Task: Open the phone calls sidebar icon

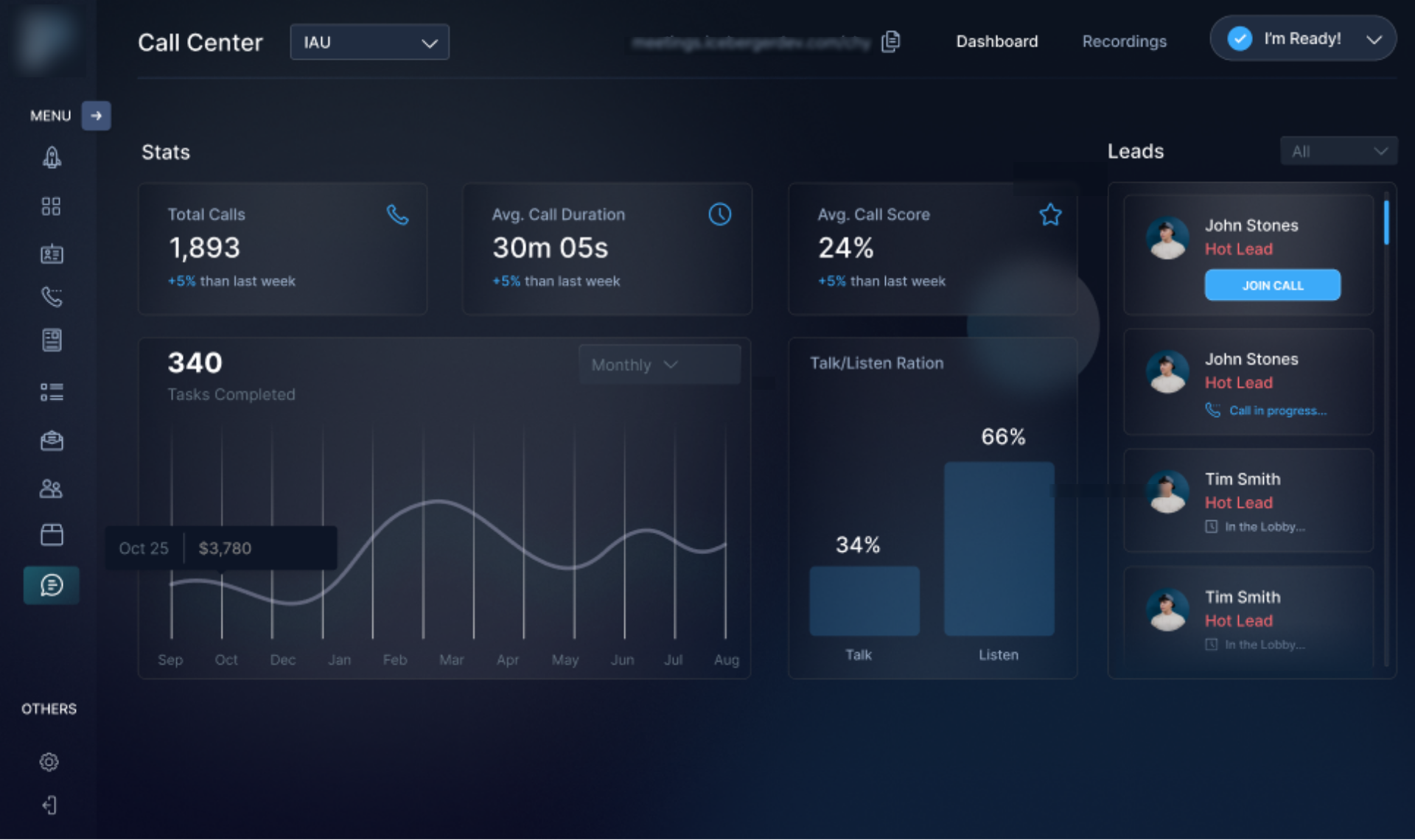Action: (52, 297)
